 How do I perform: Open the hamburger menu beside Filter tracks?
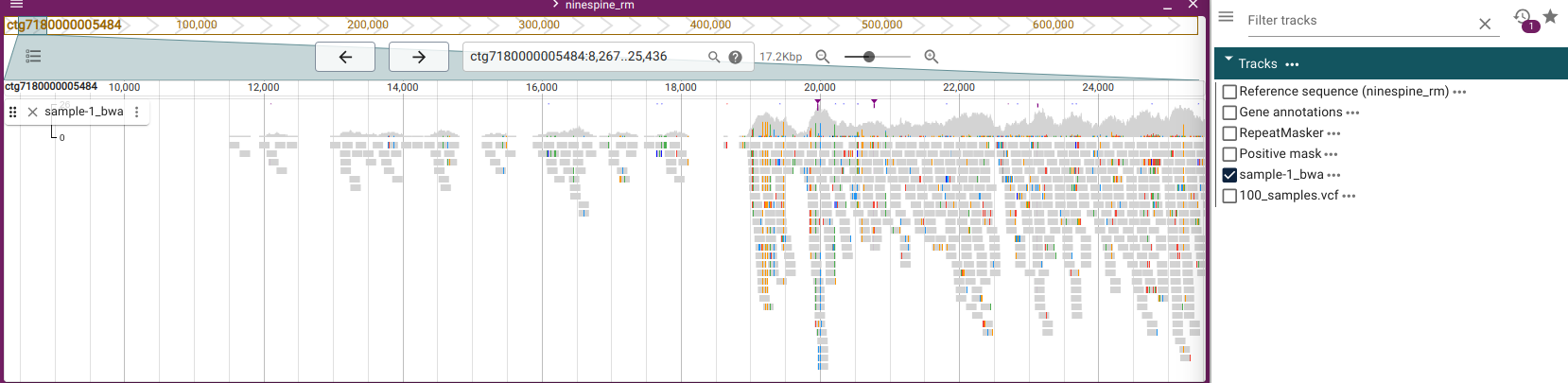click(x=1226, y=17)
